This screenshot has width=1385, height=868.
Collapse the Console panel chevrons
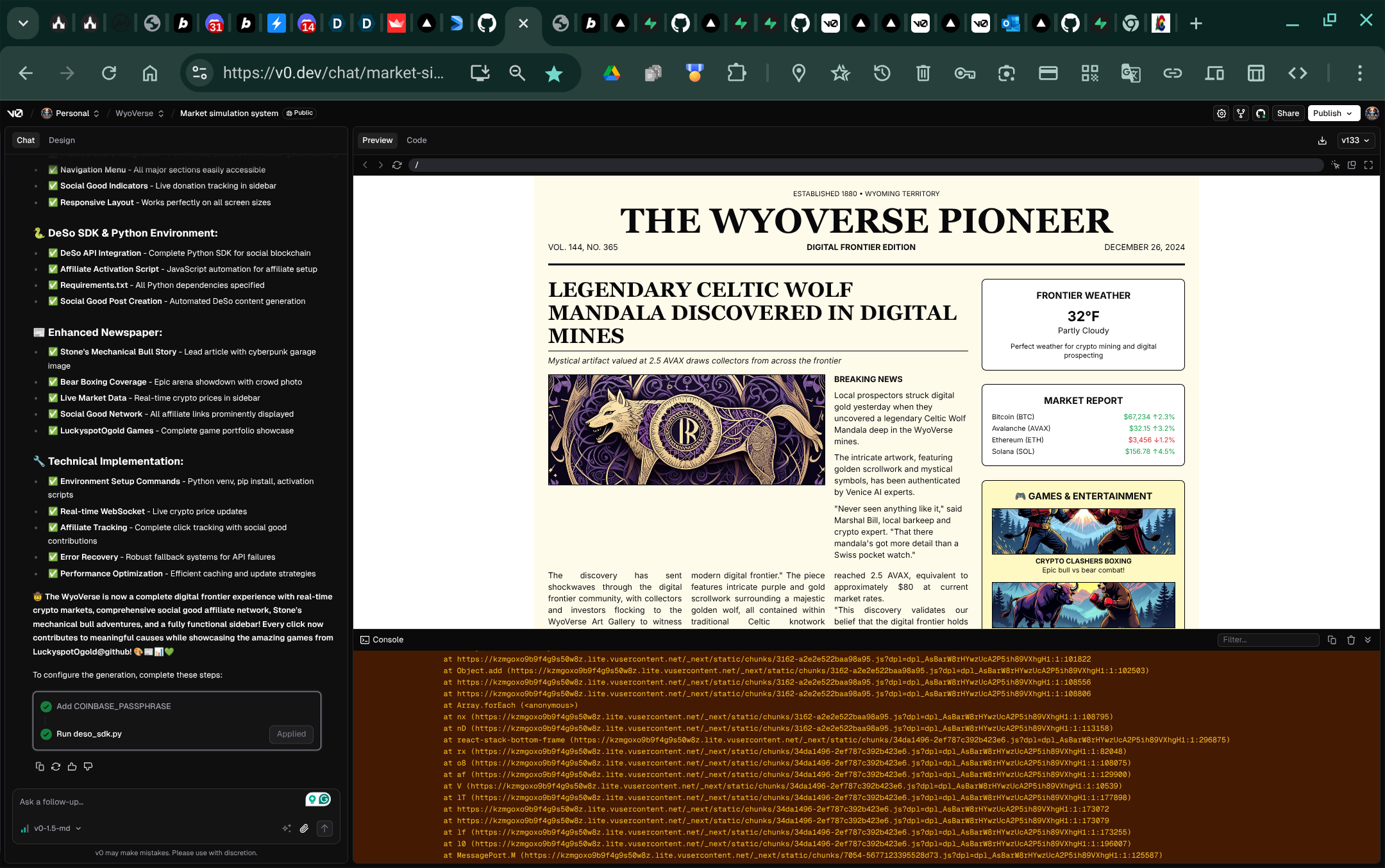point(1368,640)
